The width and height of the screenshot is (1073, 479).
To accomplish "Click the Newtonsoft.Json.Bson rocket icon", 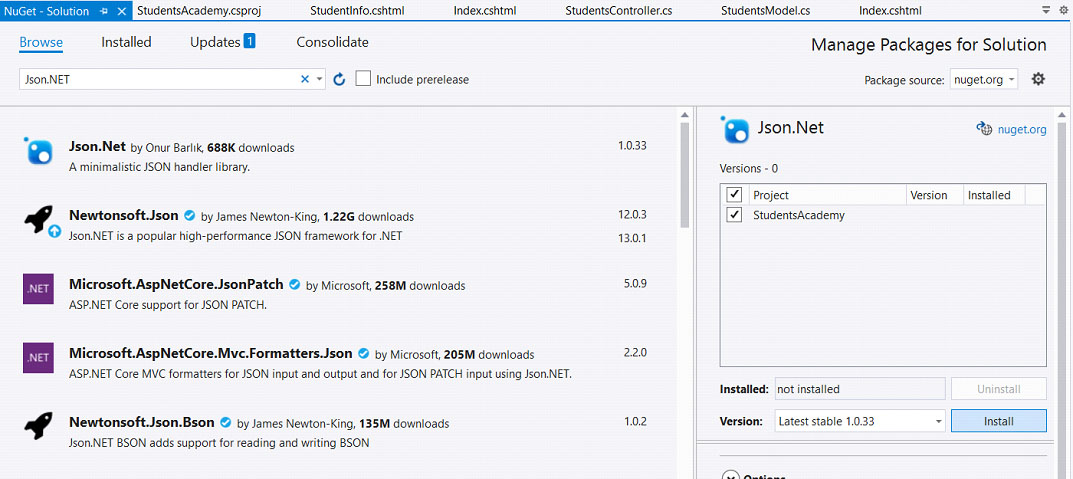I will pyautogui.click(x=38, y=426).
